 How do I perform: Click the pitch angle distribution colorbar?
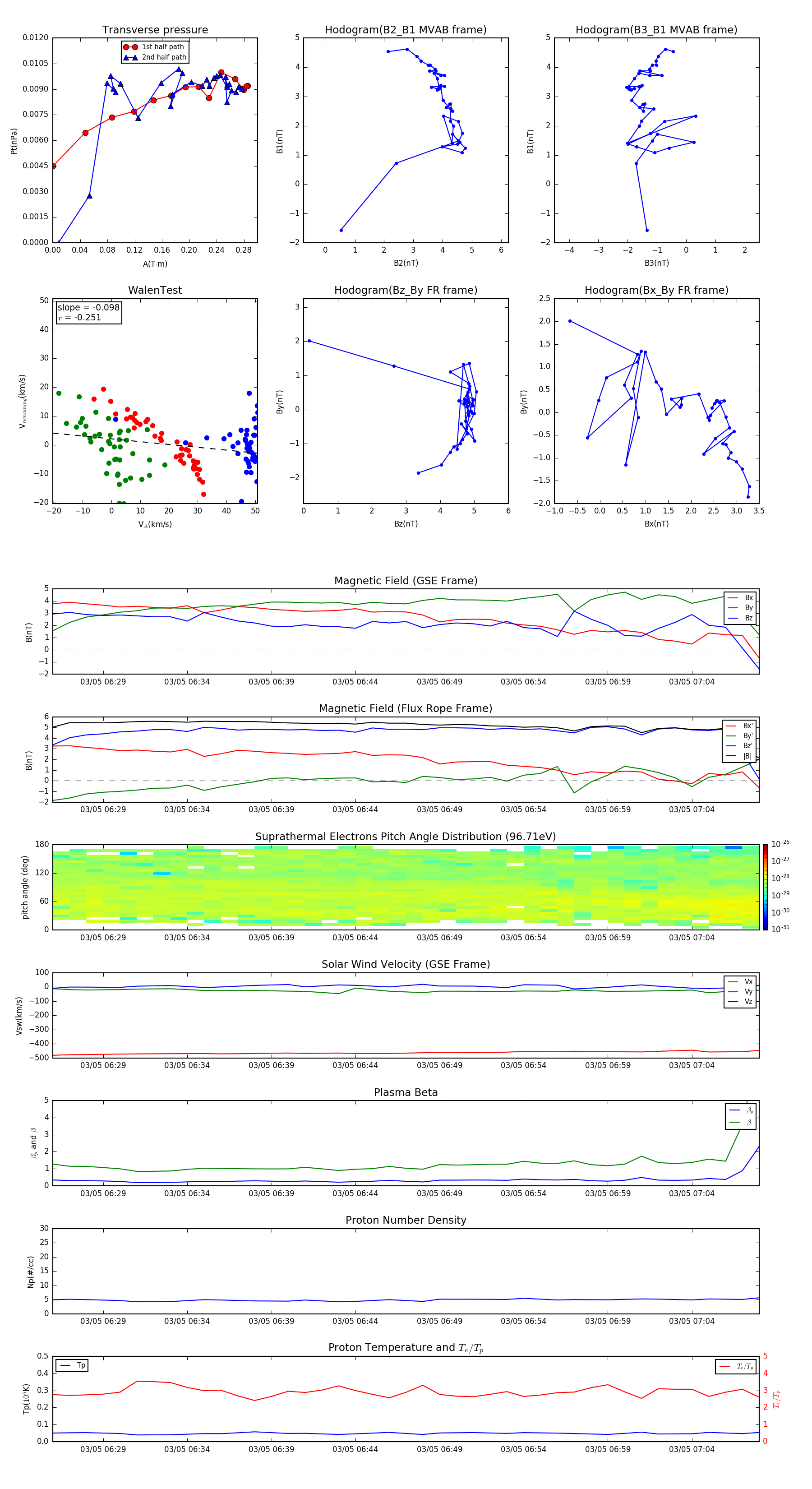click(x=765, y=887)
